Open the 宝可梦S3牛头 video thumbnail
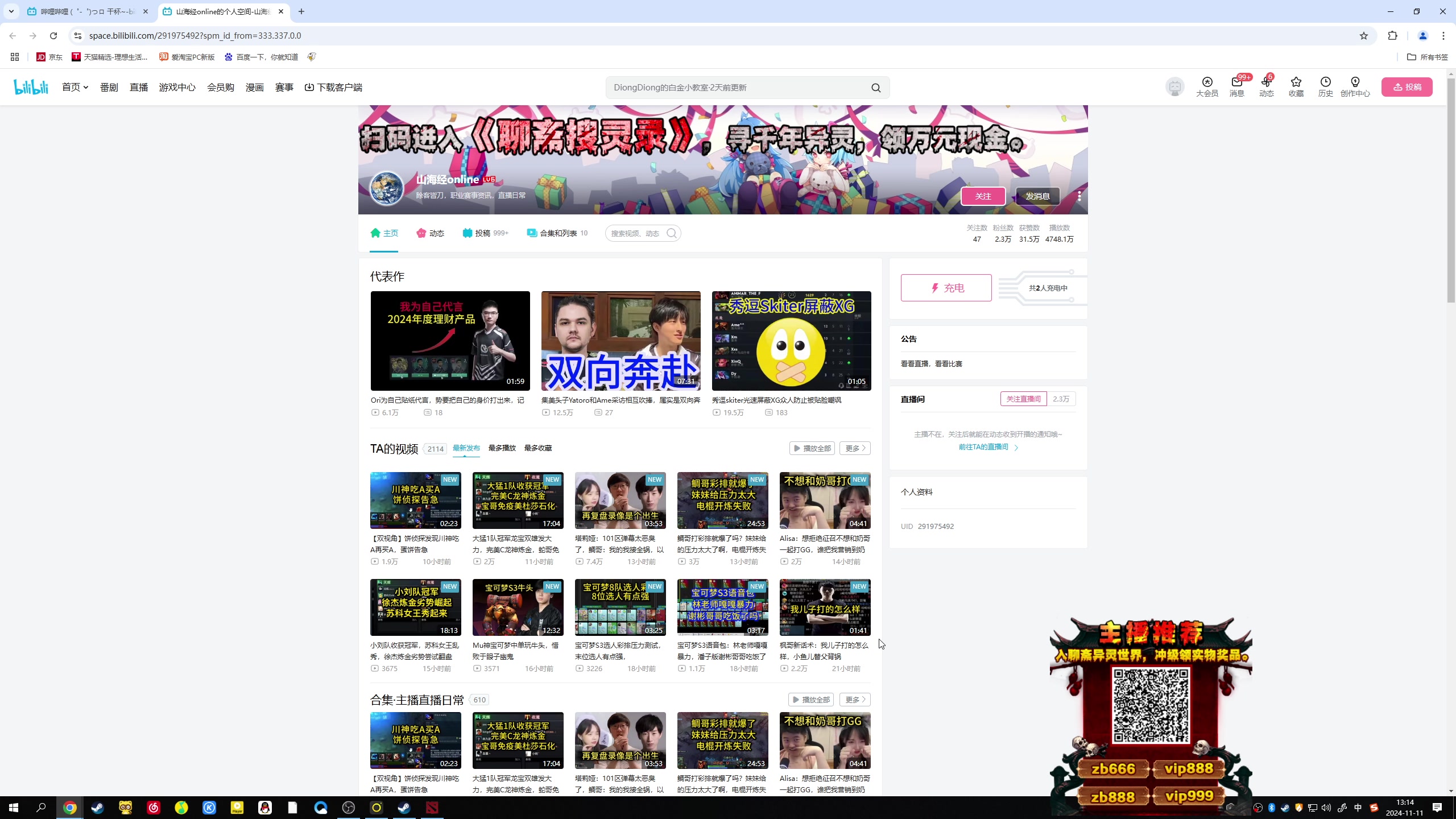Screen dimensions: 1456x819 [x=518, y=607]
